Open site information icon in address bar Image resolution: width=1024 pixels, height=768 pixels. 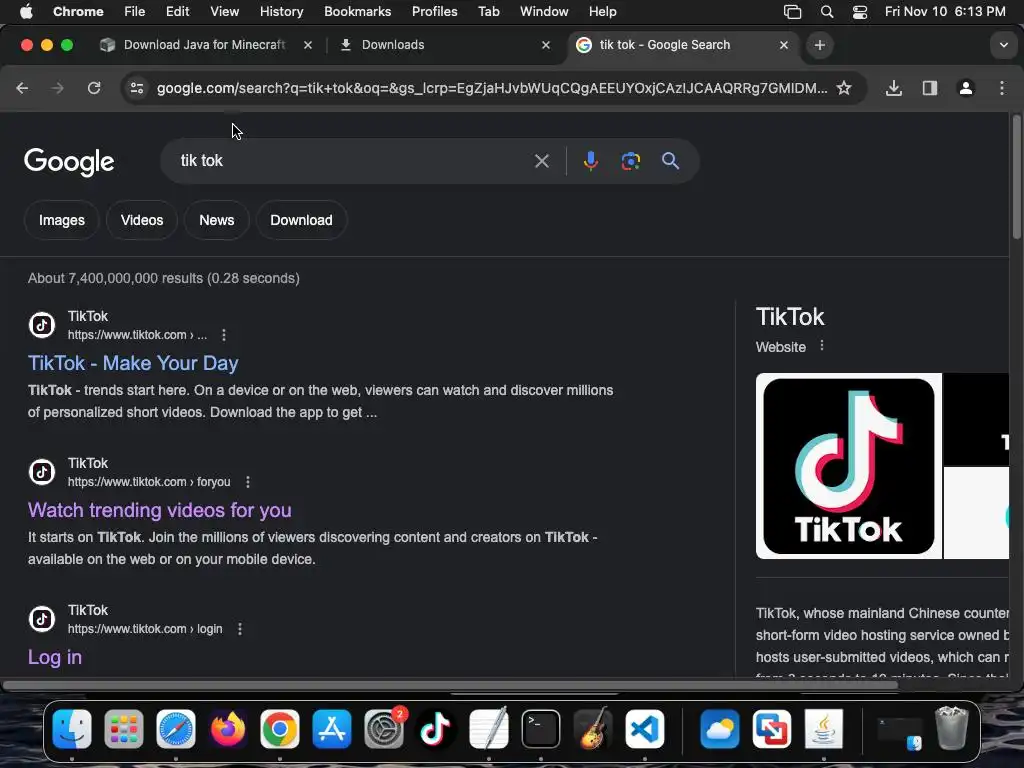(x=136, y=88)
